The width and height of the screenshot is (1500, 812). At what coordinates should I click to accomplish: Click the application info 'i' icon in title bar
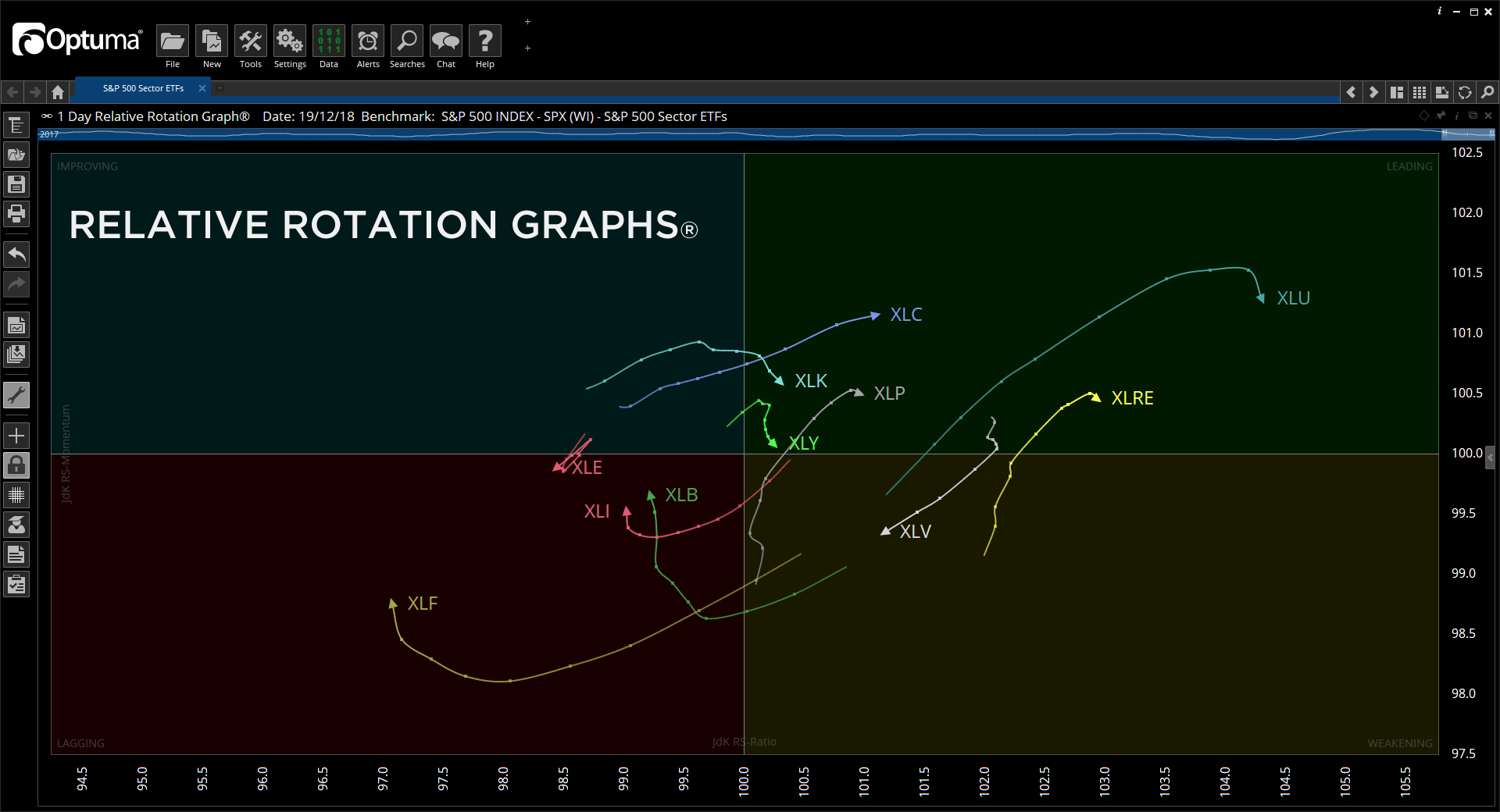(x=1439, y=11)
